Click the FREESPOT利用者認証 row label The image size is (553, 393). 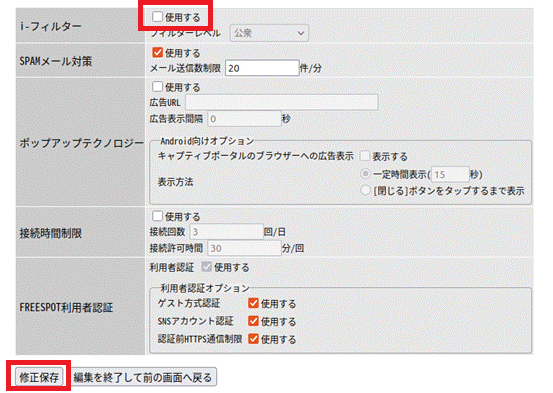[66, 307]
